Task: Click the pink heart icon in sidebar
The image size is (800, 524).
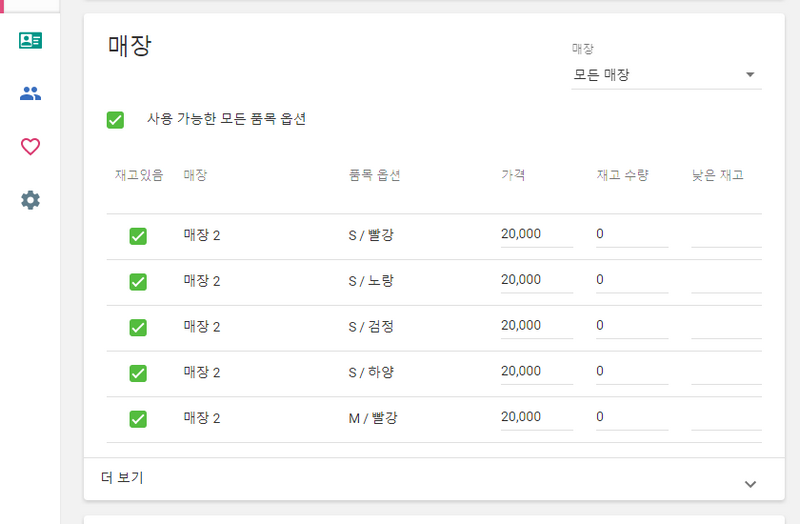Action: [x=30, y=147]
